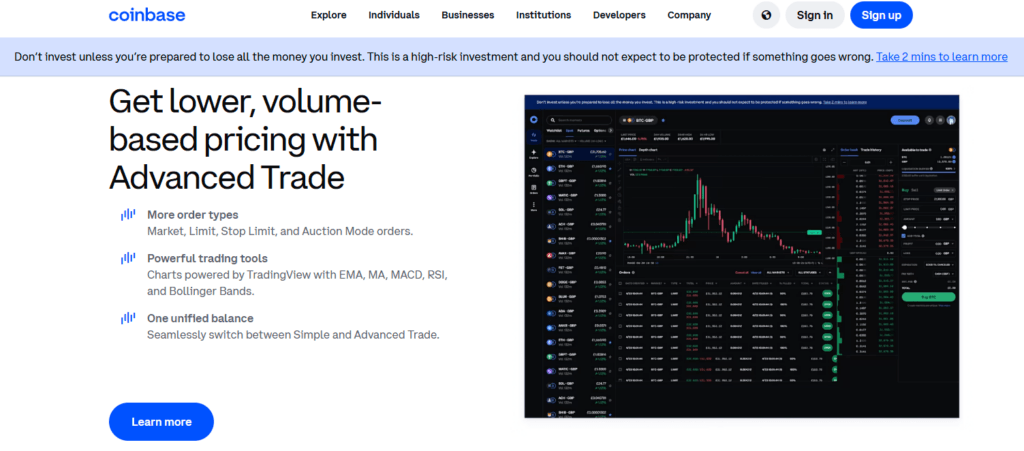
Task: Open the Limit Order type dropdown in preview
Action: [x=944, y=190]
